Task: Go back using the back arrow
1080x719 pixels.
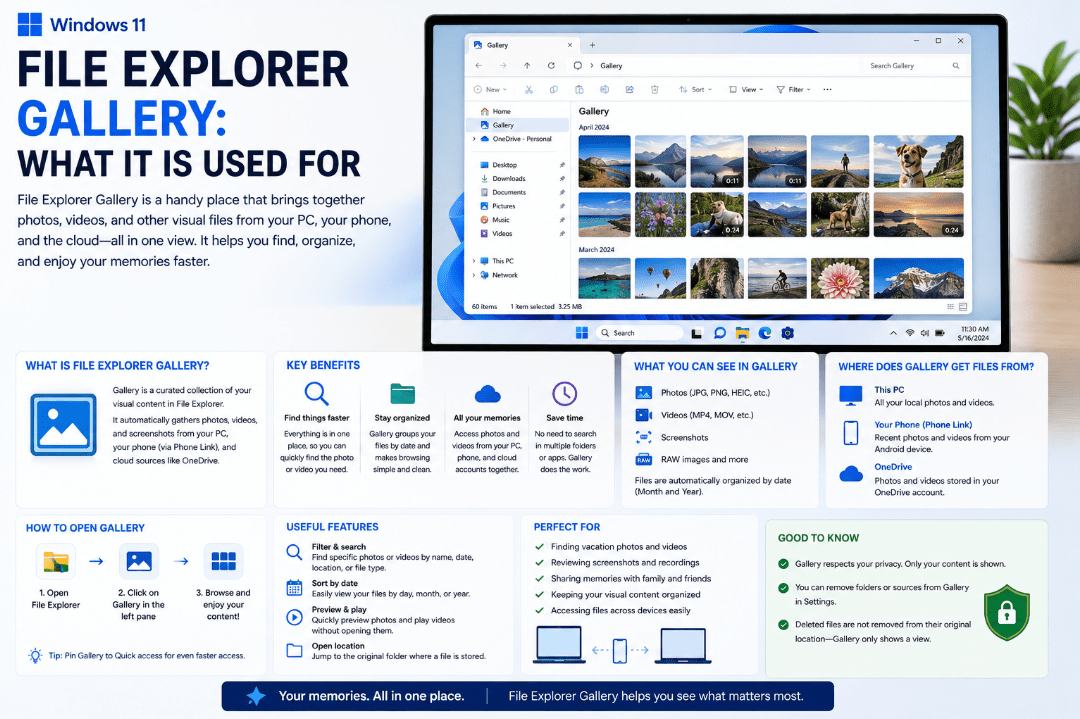Action: pos(479,65)
